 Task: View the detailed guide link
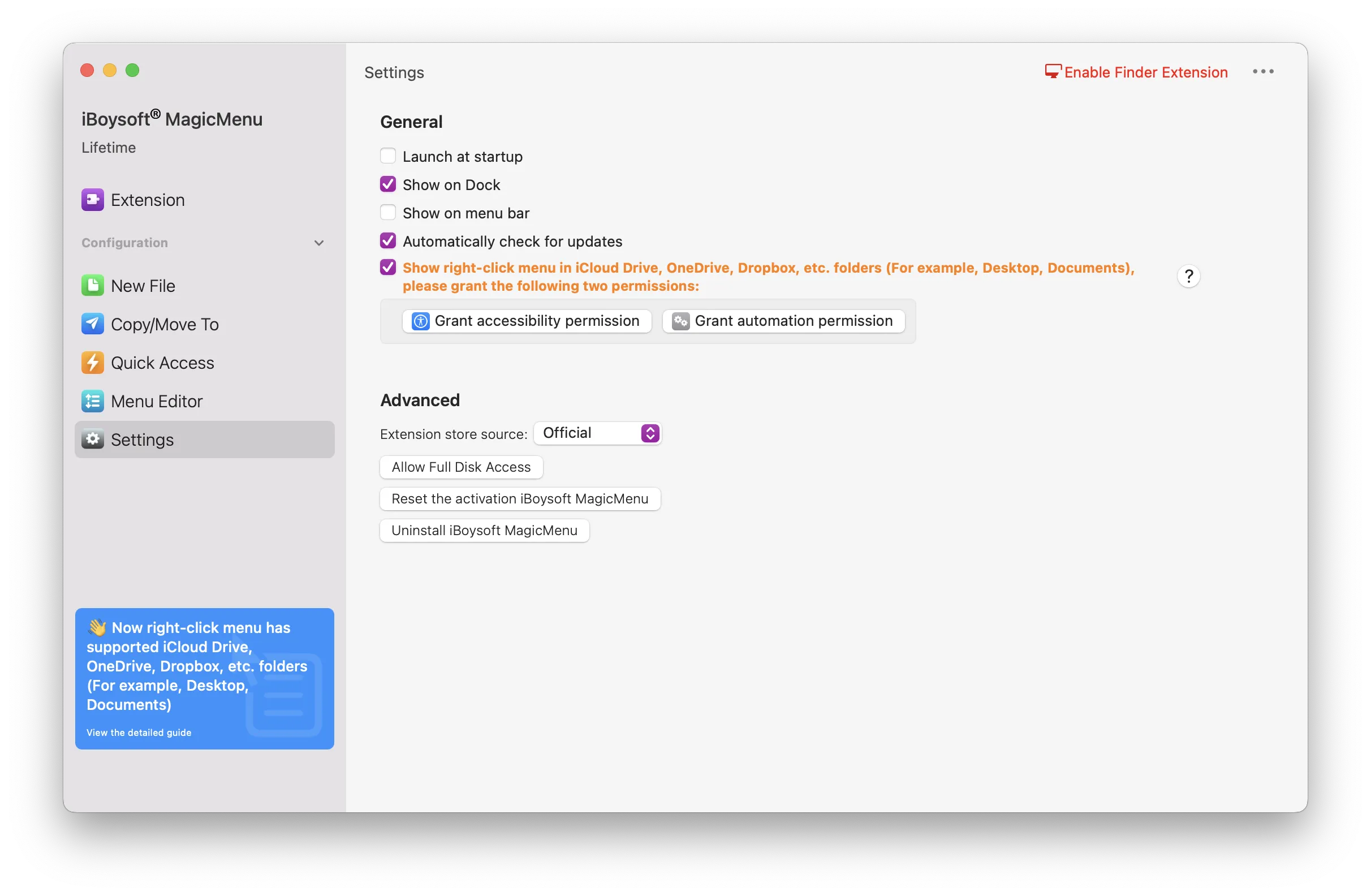[138, 732]
